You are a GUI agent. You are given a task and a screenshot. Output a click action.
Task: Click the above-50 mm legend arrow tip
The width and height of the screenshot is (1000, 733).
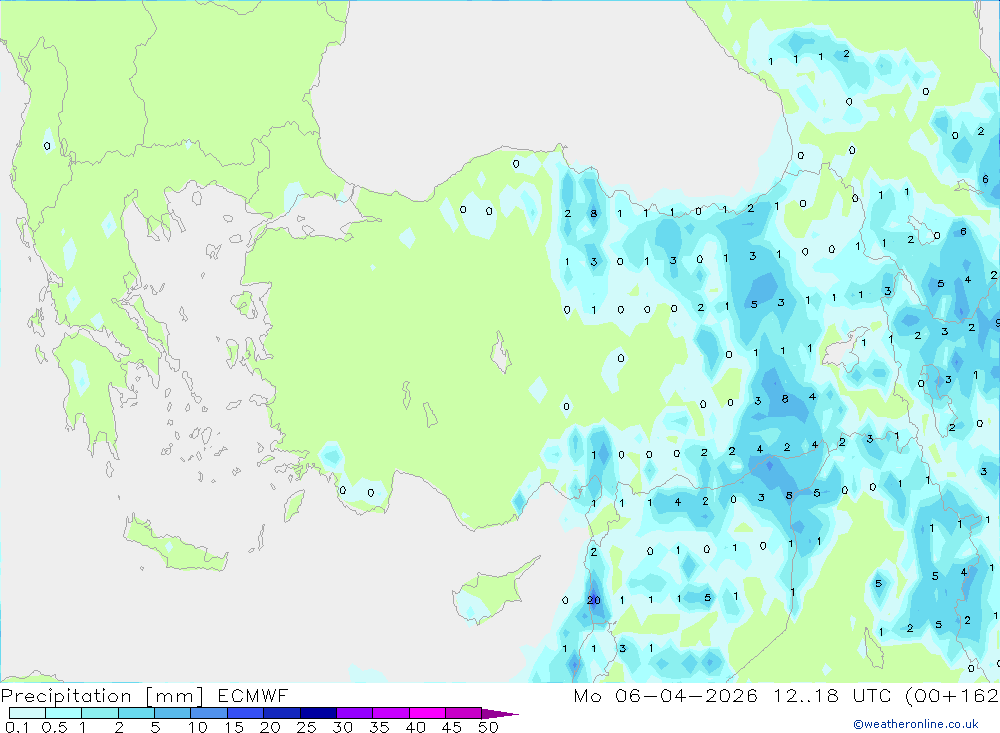pos(500,713)
